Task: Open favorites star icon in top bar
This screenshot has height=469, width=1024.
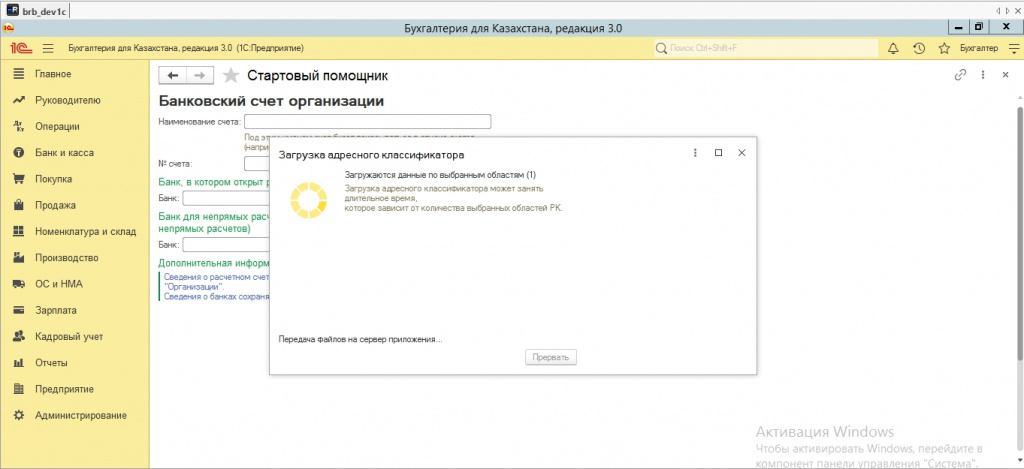Action: pyautogui.click(x=944, y=48)
